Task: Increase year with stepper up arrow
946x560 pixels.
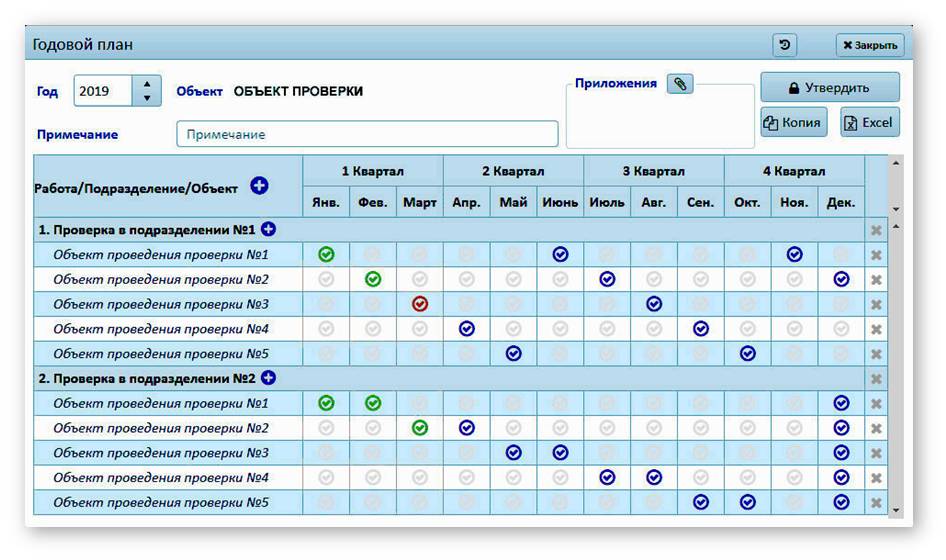Action: [x=147, y=84]
